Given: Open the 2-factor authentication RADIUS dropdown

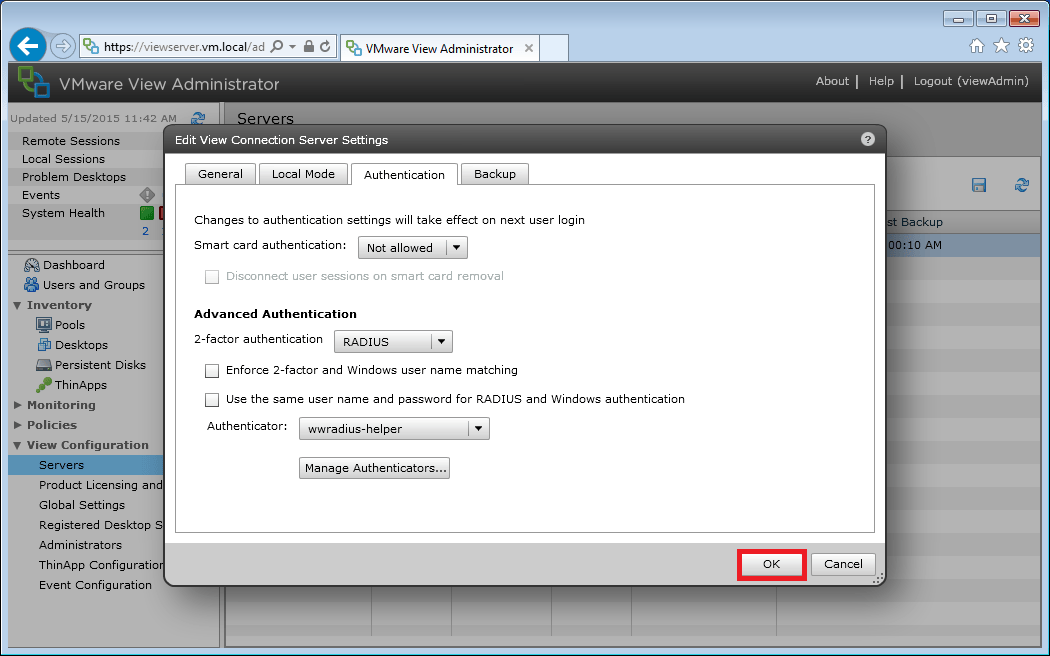Looking at the screenshot, I should click(x=392, y=341).
